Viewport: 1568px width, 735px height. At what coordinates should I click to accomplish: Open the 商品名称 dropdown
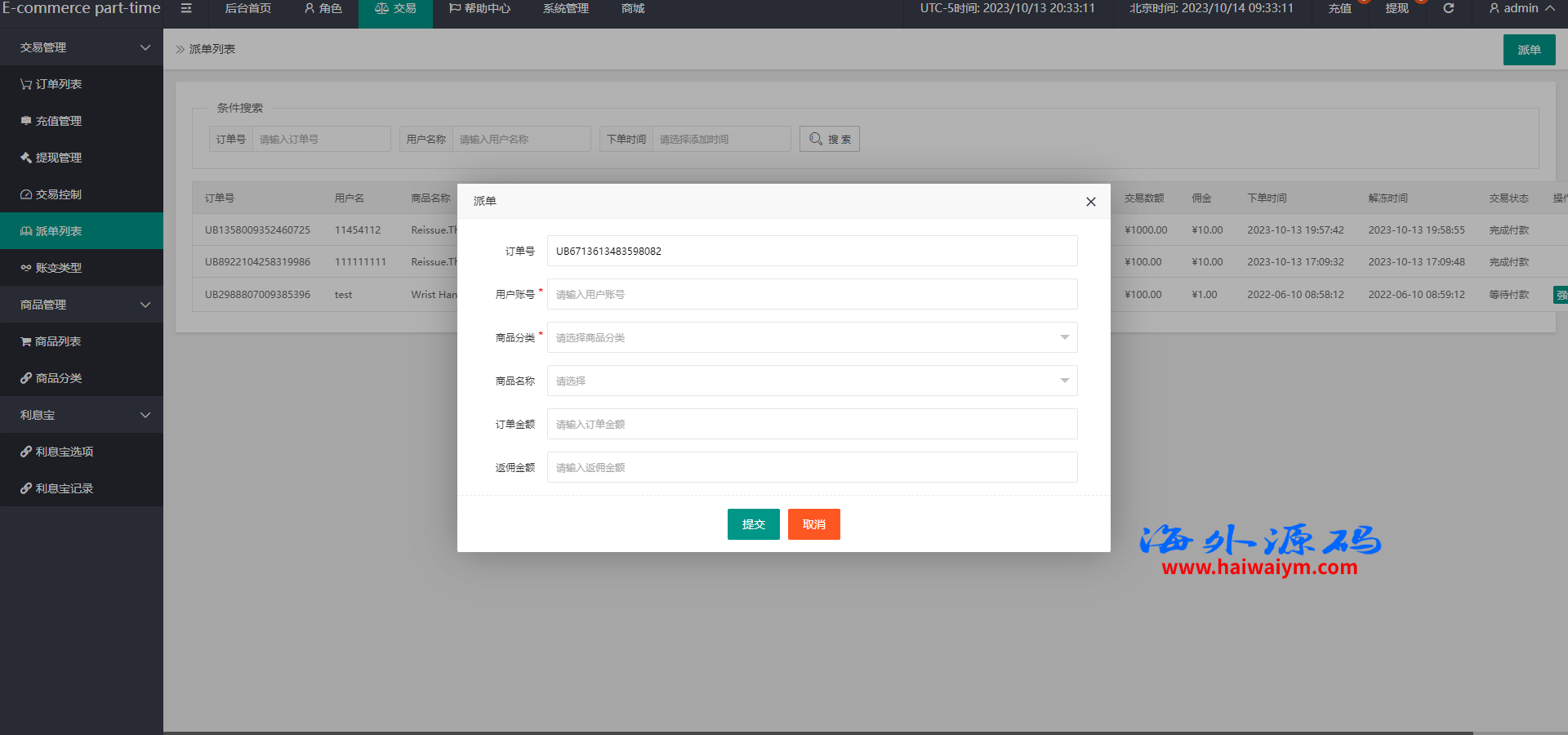[812, 381]
